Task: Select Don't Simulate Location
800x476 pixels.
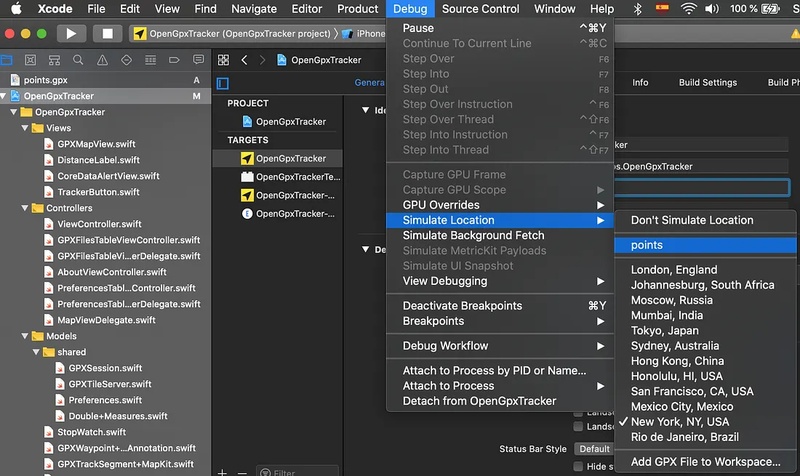Action: point(705,220)
